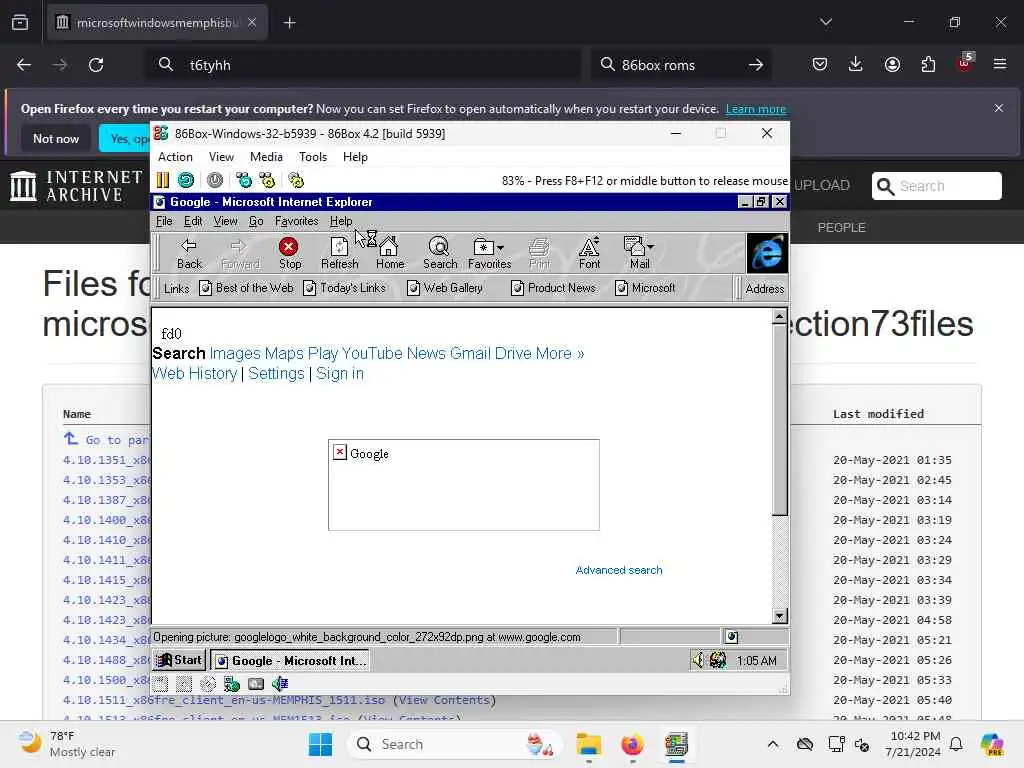
Task: Dismiss the Firefox startup notification banner
Action: 999,108
